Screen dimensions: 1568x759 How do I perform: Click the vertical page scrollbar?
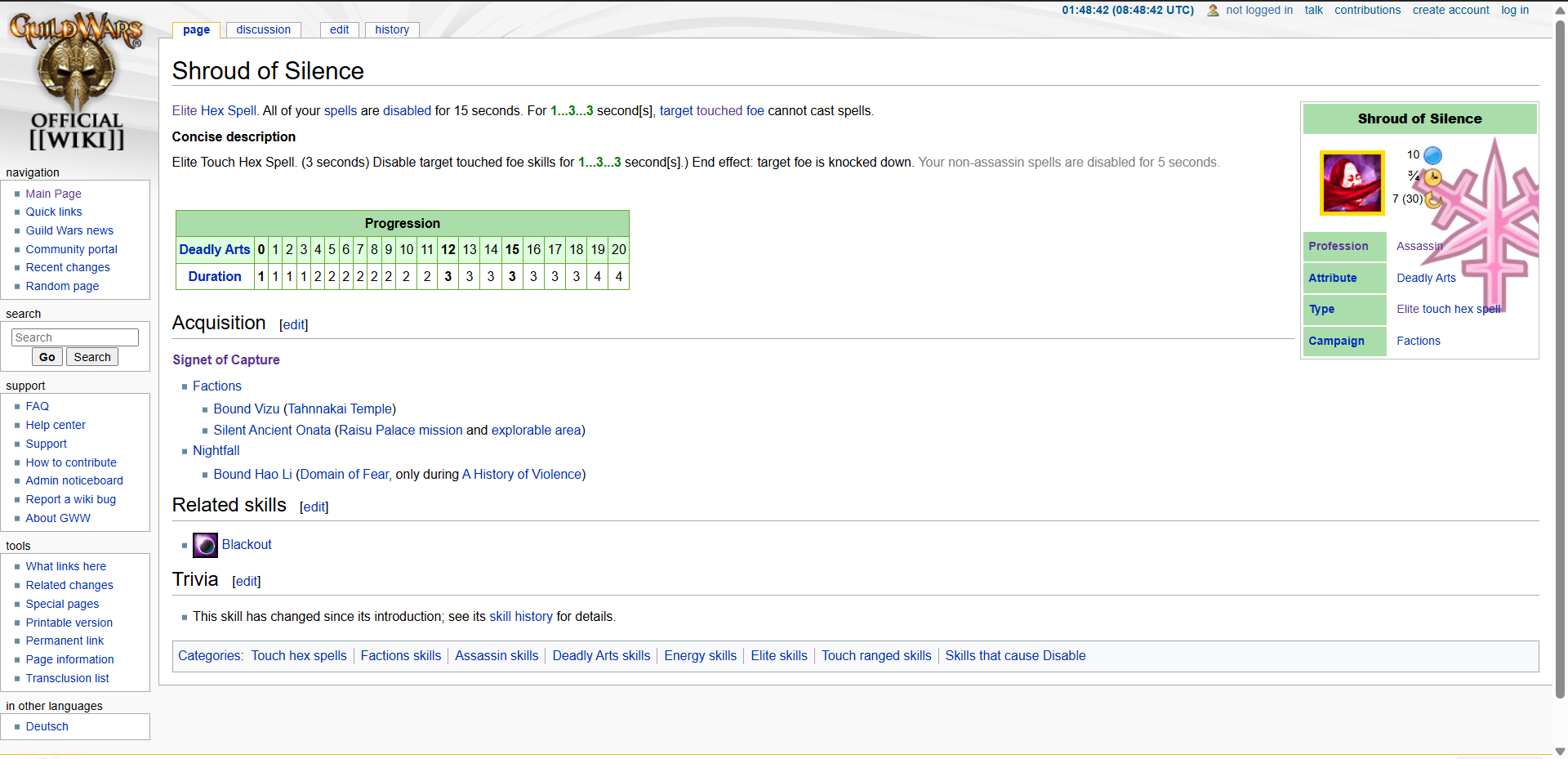(x=1560, y=359)
